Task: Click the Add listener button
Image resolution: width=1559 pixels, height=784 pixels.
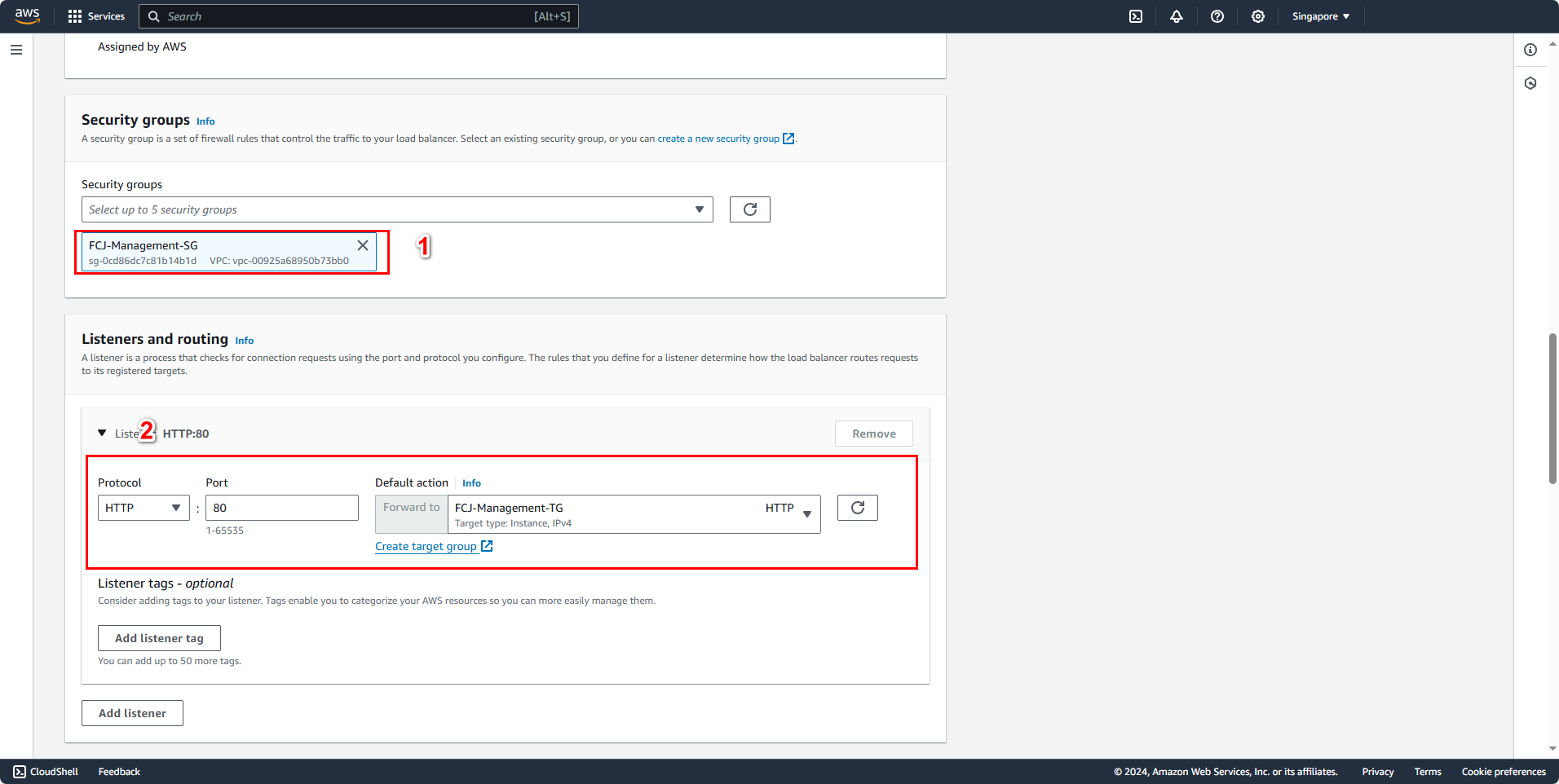Action: click(131, 712)
